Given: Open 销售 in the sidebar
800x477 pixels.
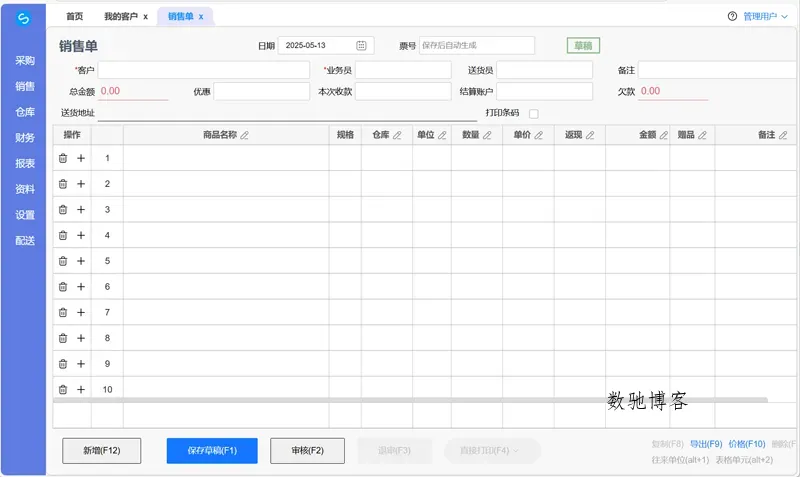Looking at the screenshot, I should pos(24,86).
